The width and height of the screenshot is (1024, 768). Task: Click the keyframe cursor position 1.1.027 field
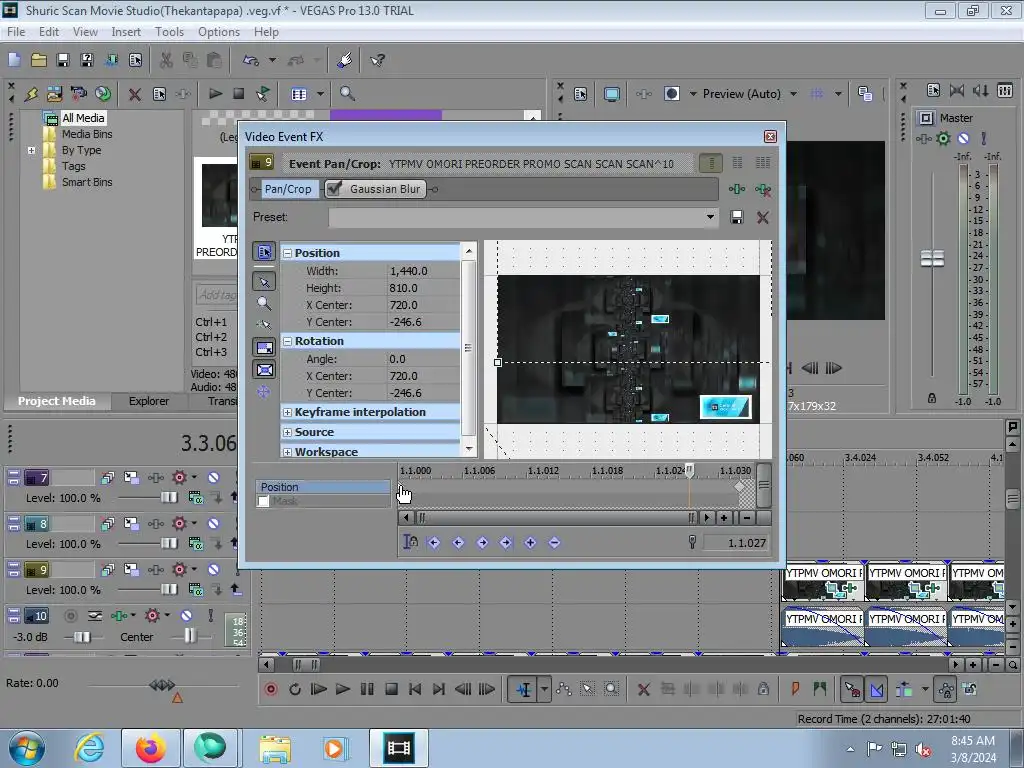click(x=735, y=543)
